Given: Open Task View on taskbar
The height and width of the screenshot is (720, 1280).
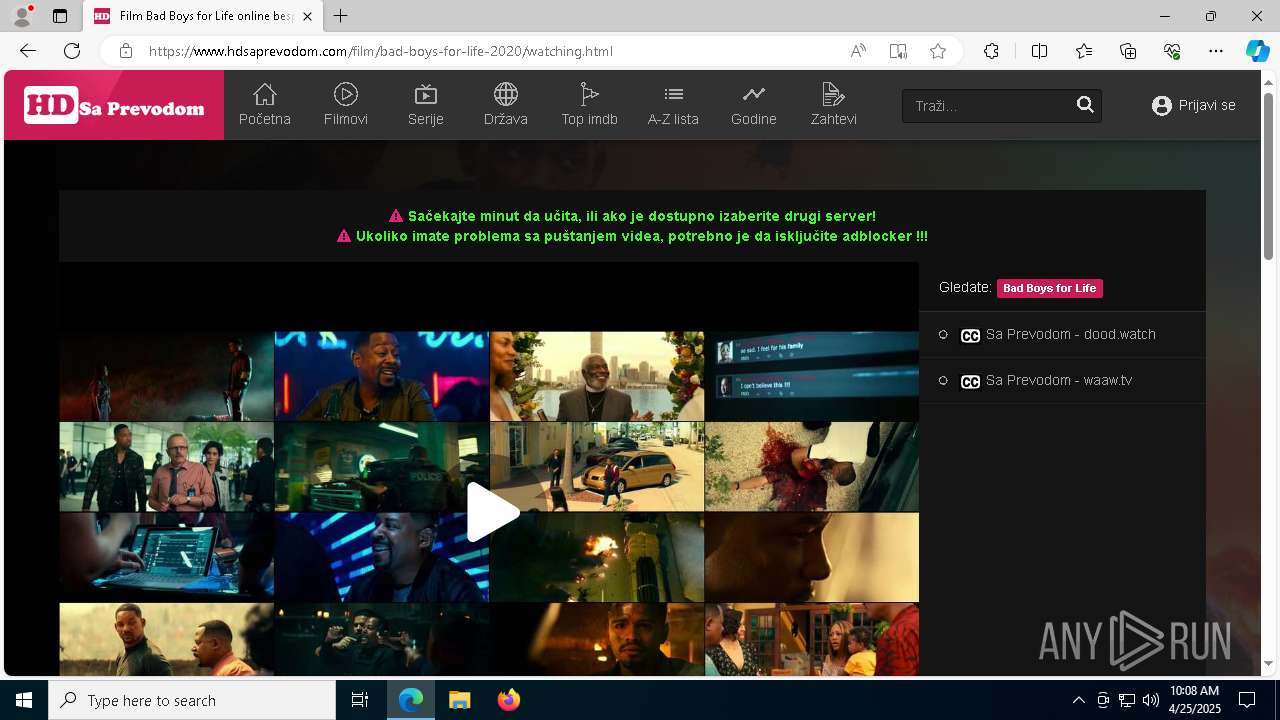Looking at the screenshot, I should click(360, 700).
